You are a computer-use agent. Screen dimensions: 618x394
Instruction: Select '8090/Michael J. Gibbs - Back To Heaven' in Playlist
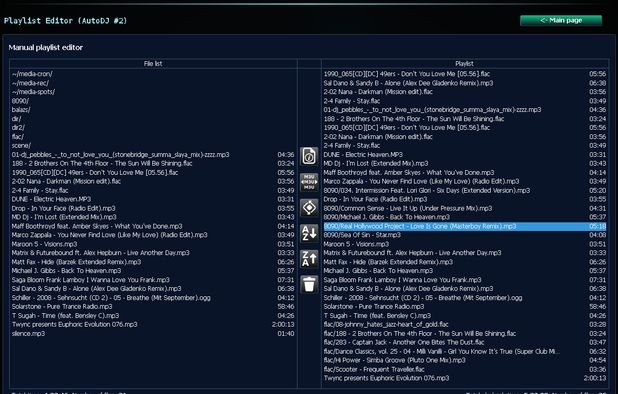[465, 217]
